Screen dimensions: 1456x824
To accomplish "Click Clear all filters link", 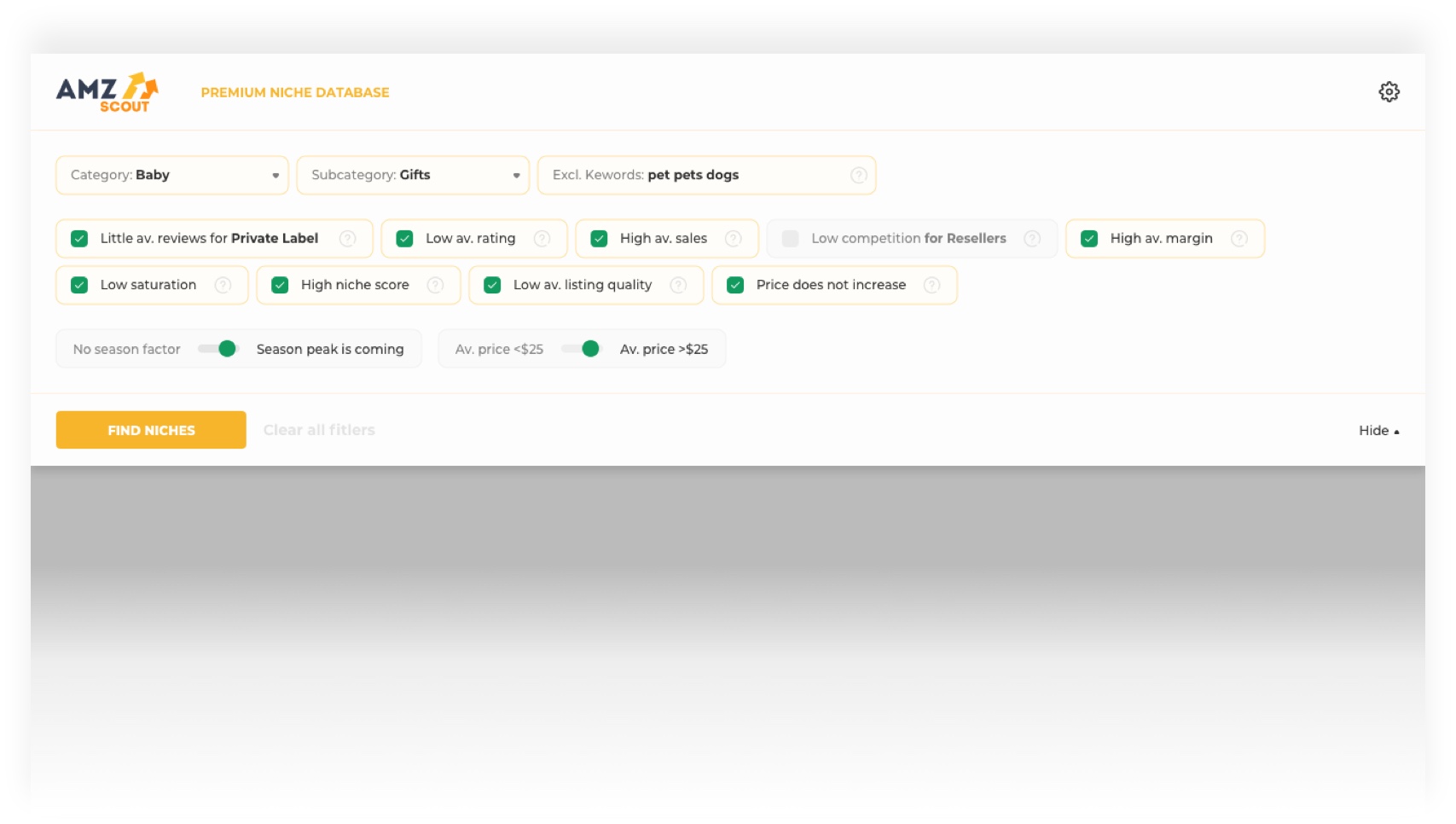I will (319, 430).
